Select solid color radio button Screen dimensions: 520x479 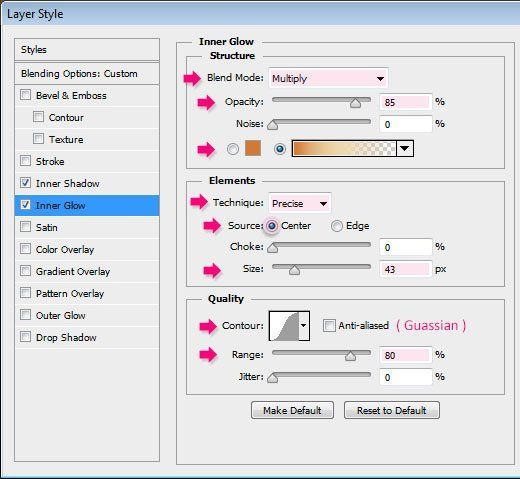click(233, 149)
